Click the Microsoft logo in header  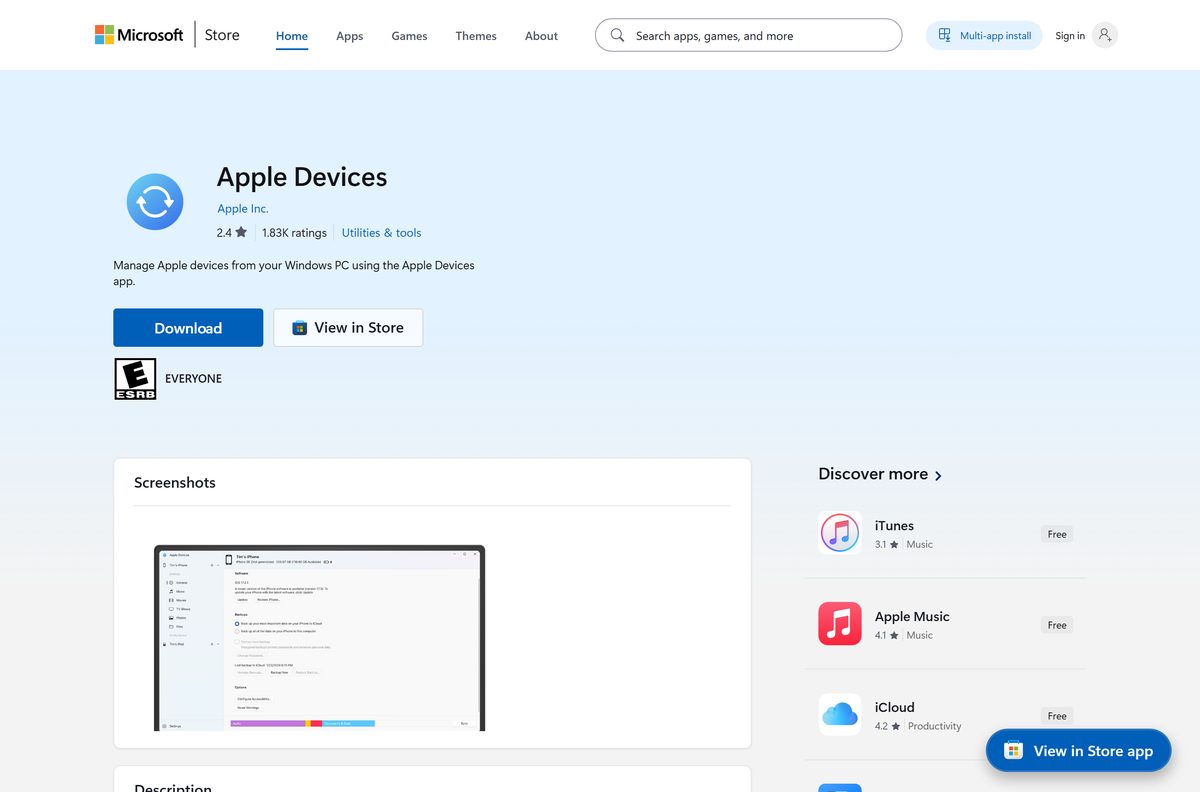[139, 35]
